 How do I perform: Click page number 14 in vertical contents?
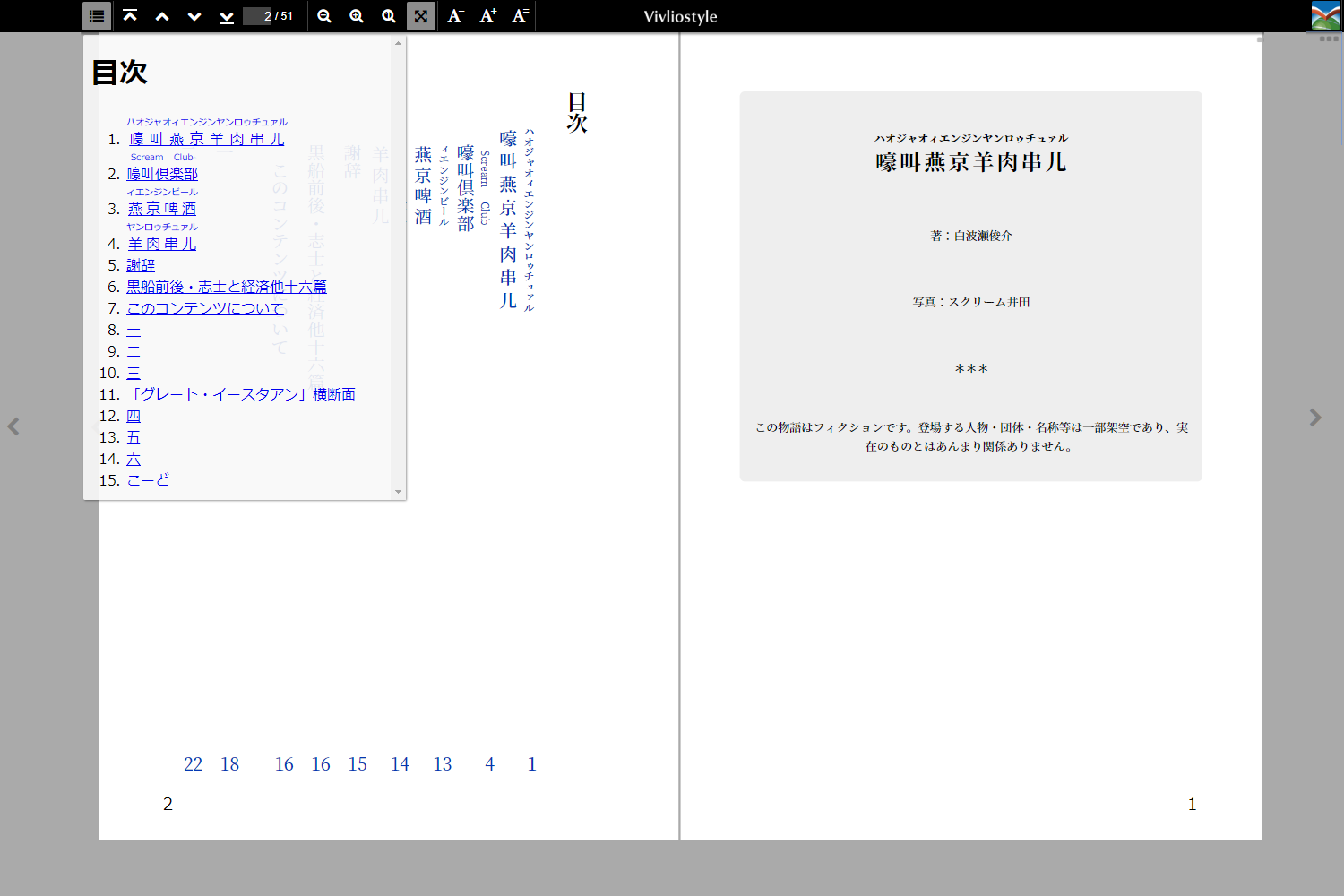[x=400, y=764]
